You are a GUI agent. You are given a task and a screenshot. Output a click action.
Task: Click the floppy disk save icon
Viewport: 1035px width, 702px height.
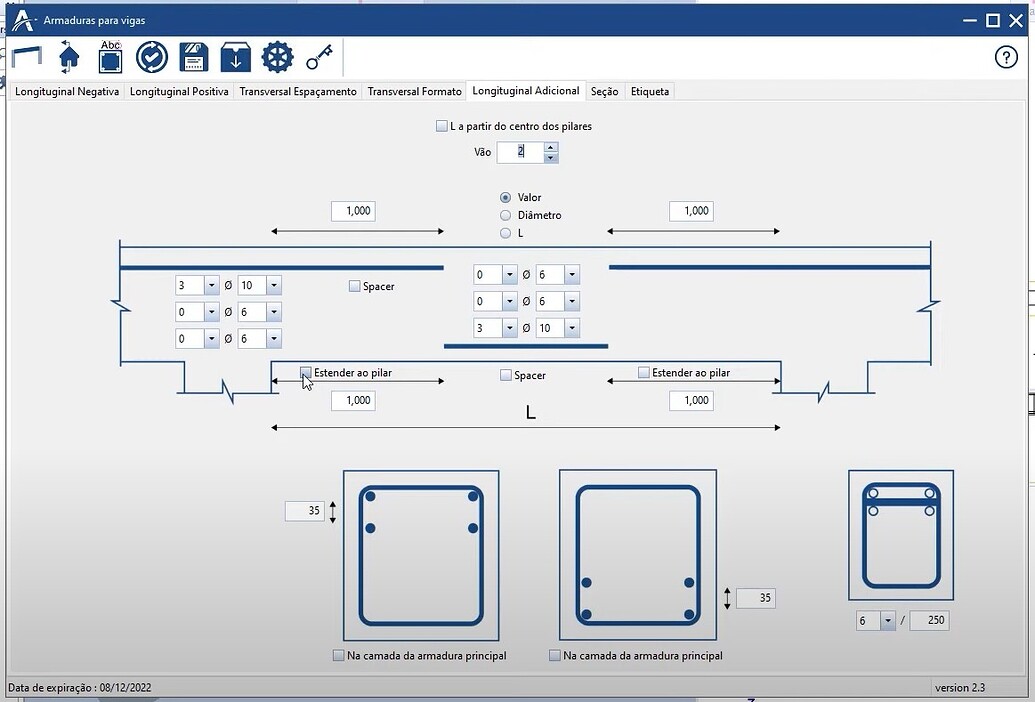pos(194,57)
